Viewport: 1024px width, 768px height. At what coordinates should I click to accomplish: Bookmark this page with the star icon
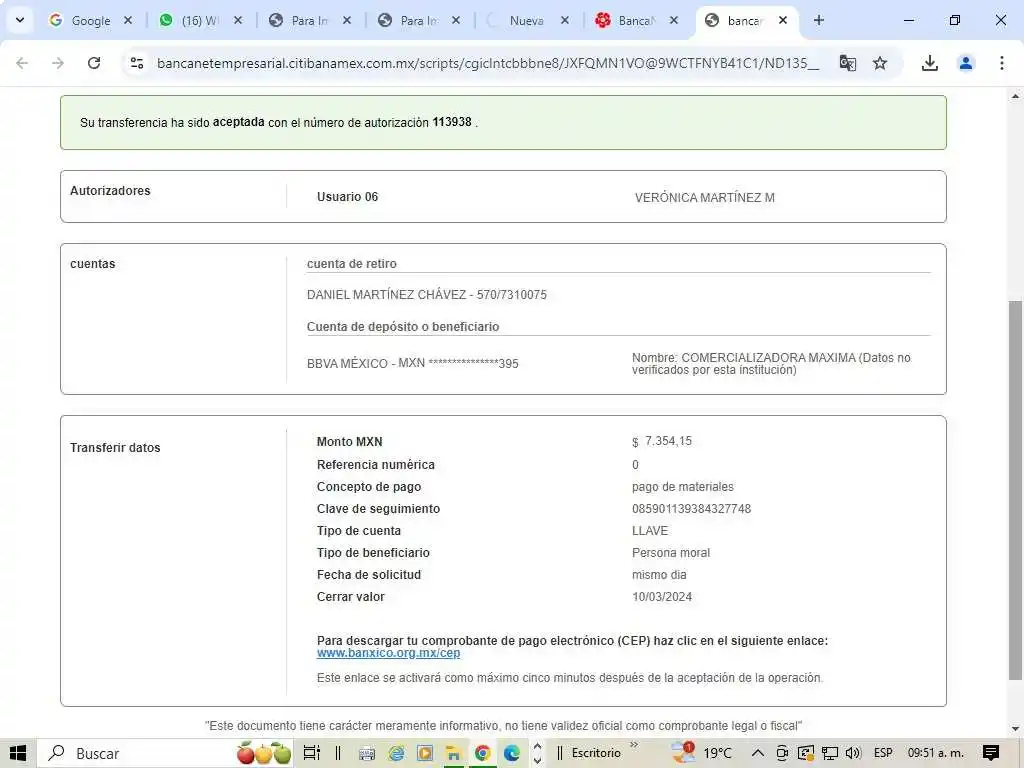point(880,63)
